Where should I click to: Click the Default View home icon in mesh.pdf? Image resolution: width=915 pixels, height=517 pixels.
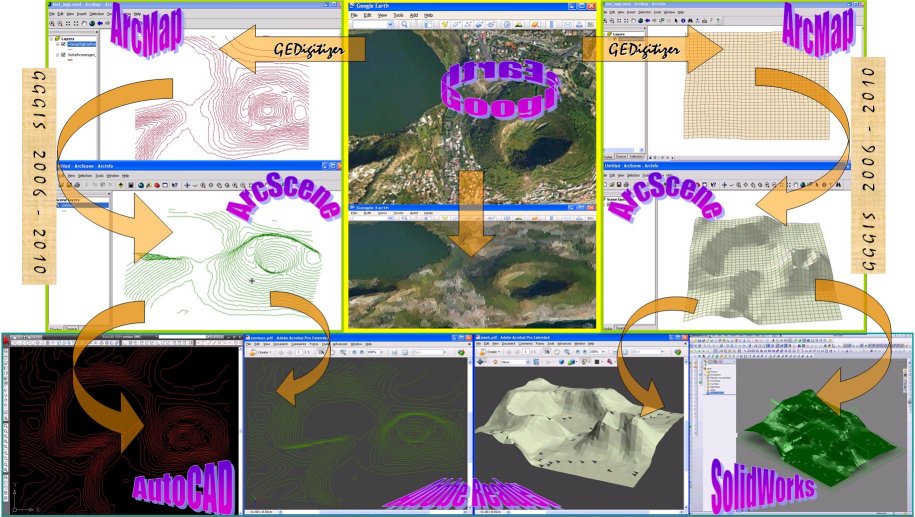click(495, 362)
